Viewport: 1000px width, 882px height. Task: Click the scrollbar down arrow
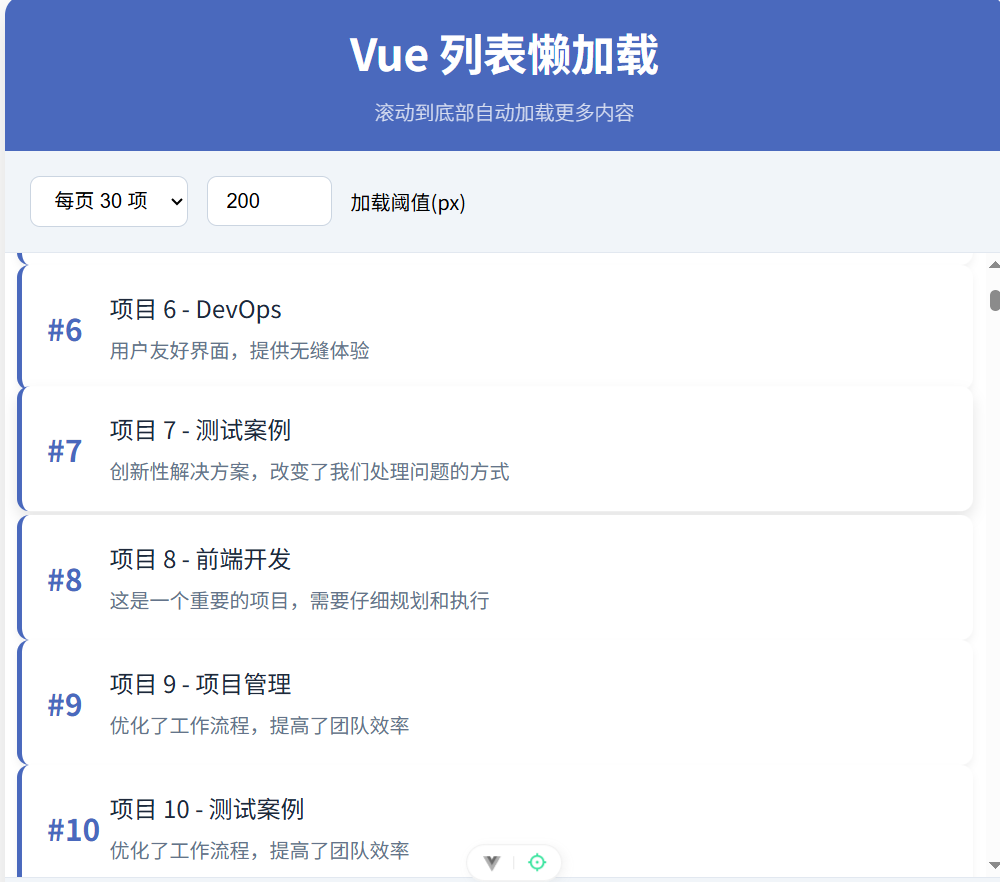[x=994, y=865]
